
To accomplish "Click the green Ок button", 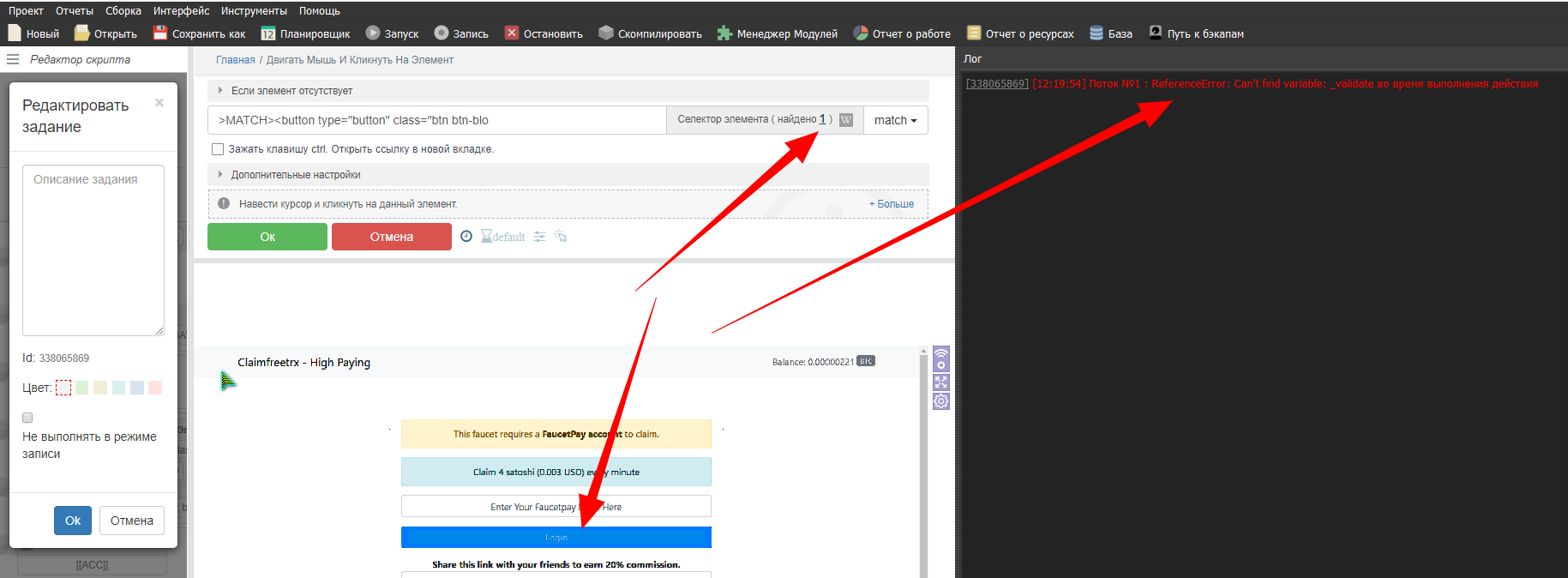I will tap(267, 237).
